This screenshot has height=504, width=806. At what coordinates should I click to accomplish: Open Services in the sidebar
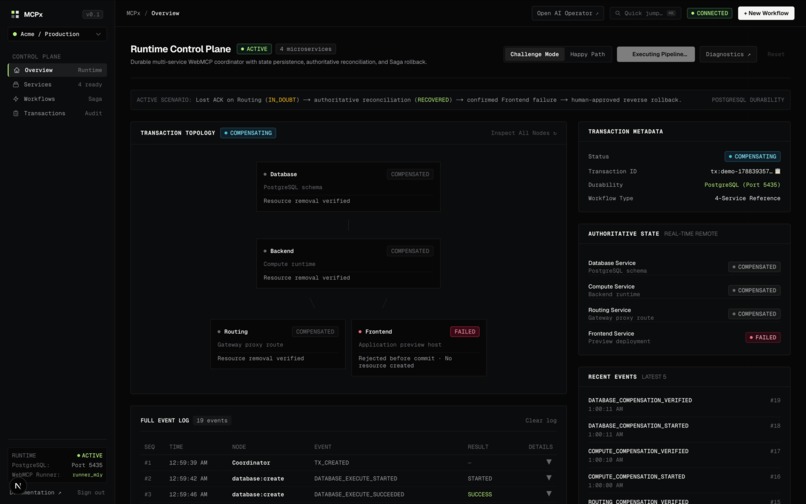57,84
